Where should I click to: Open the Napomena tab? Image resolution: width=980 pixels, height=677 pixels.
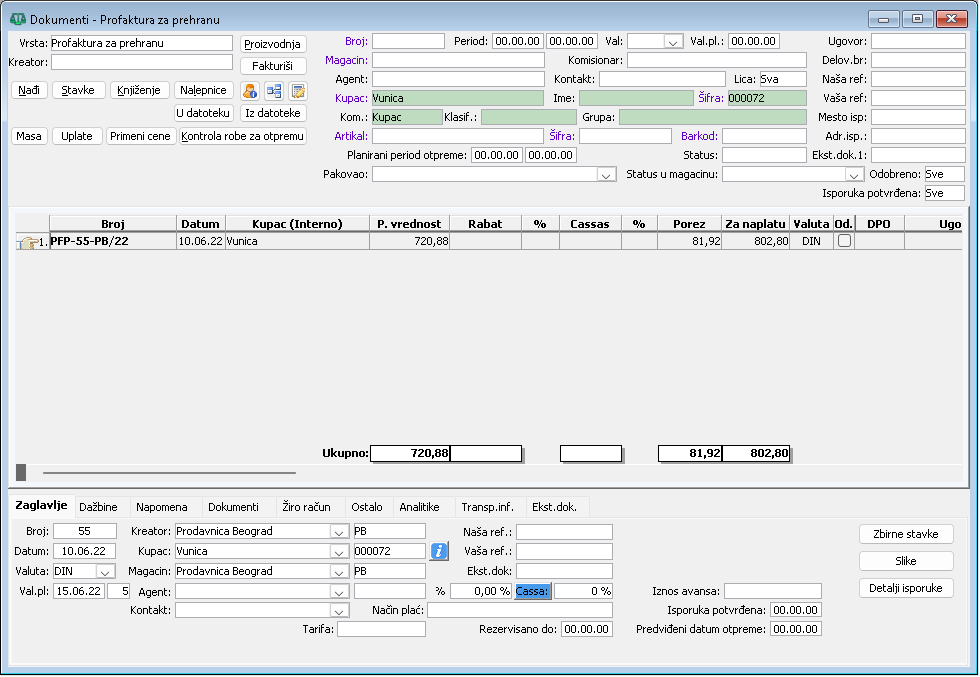(162, 507)
